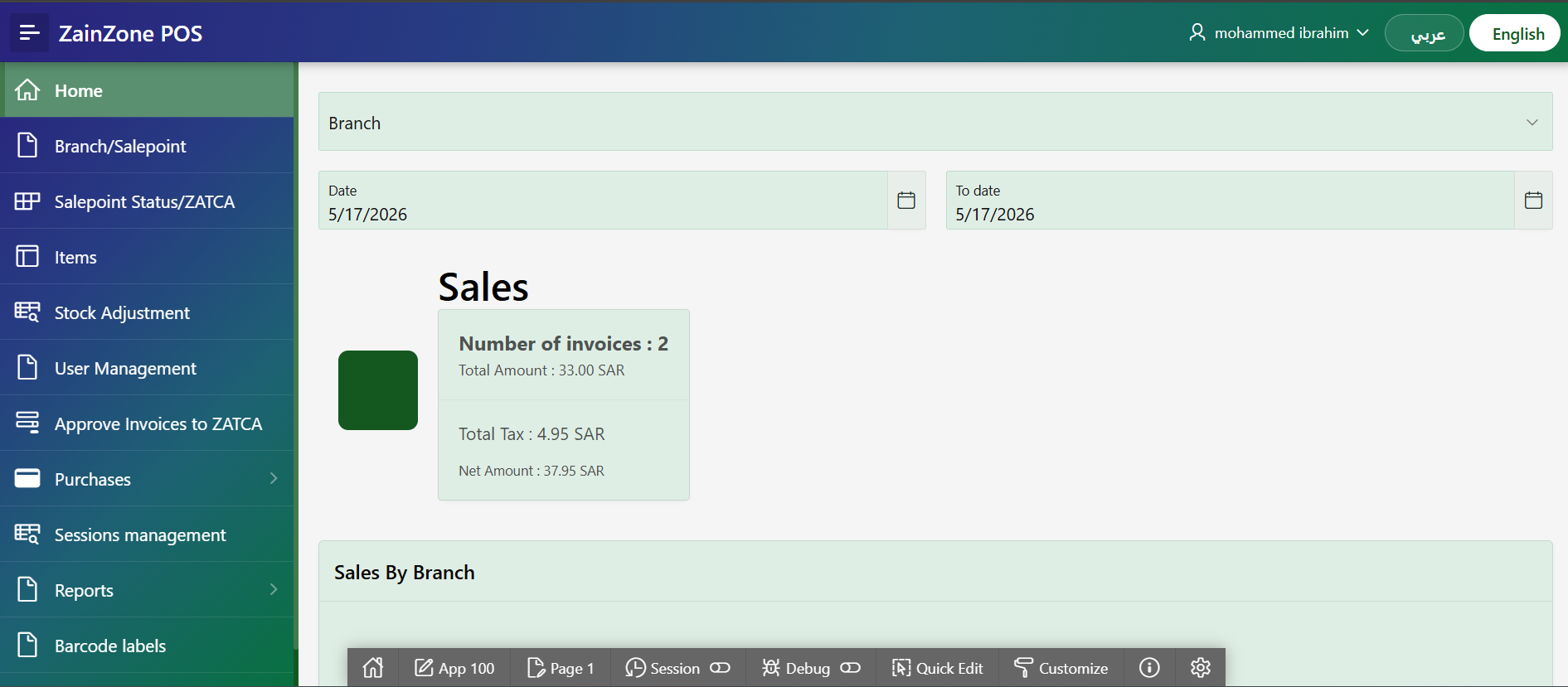Open Approve Invoices to ZATCA
Image resolution: width=1568 pixels, height=687 pixels.
(147, 423)
